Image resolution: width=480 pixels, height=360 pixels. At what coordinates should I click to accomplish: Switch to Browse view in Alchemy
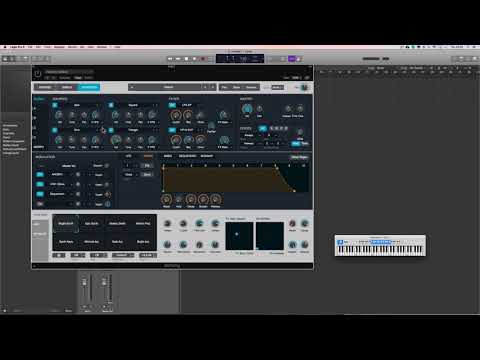[x=45, y=87]
